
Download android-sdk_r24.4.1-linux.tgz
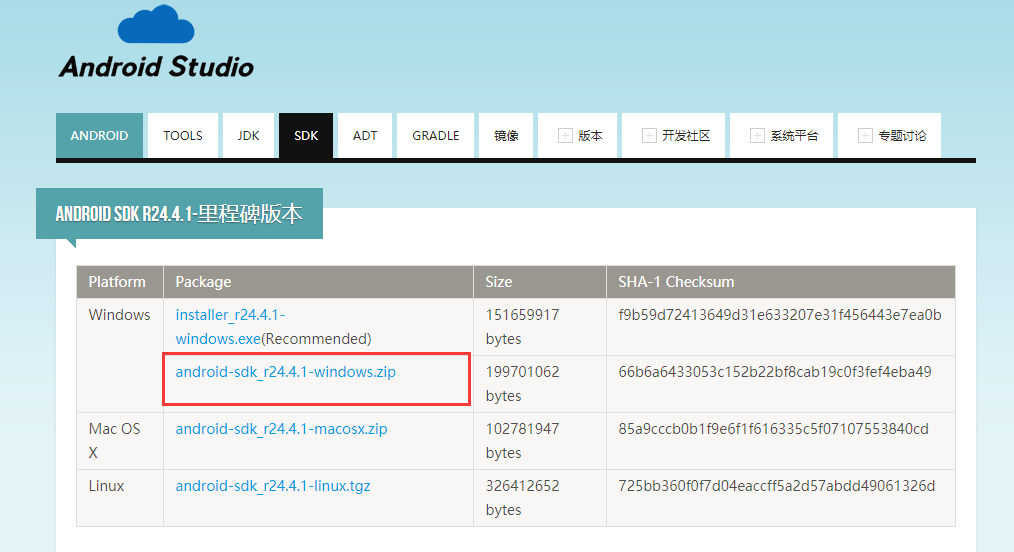273,485
